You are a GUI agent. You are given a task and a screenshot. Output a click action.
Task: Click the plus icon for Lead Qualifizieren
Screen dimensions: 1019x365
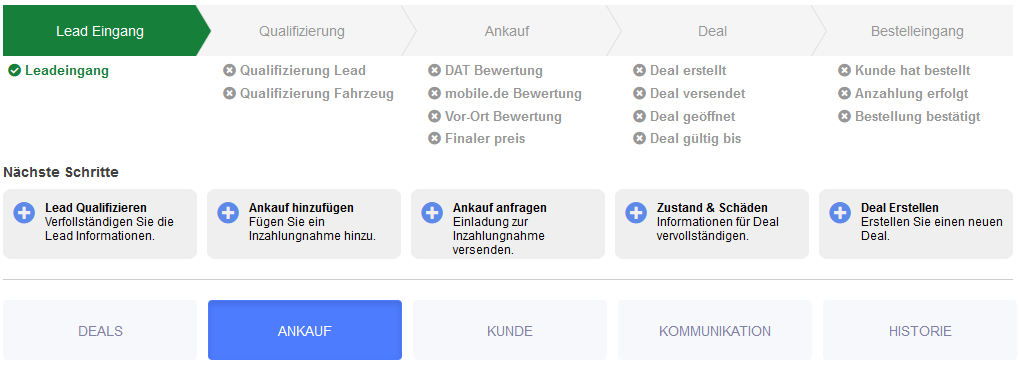tap(24, 212)
